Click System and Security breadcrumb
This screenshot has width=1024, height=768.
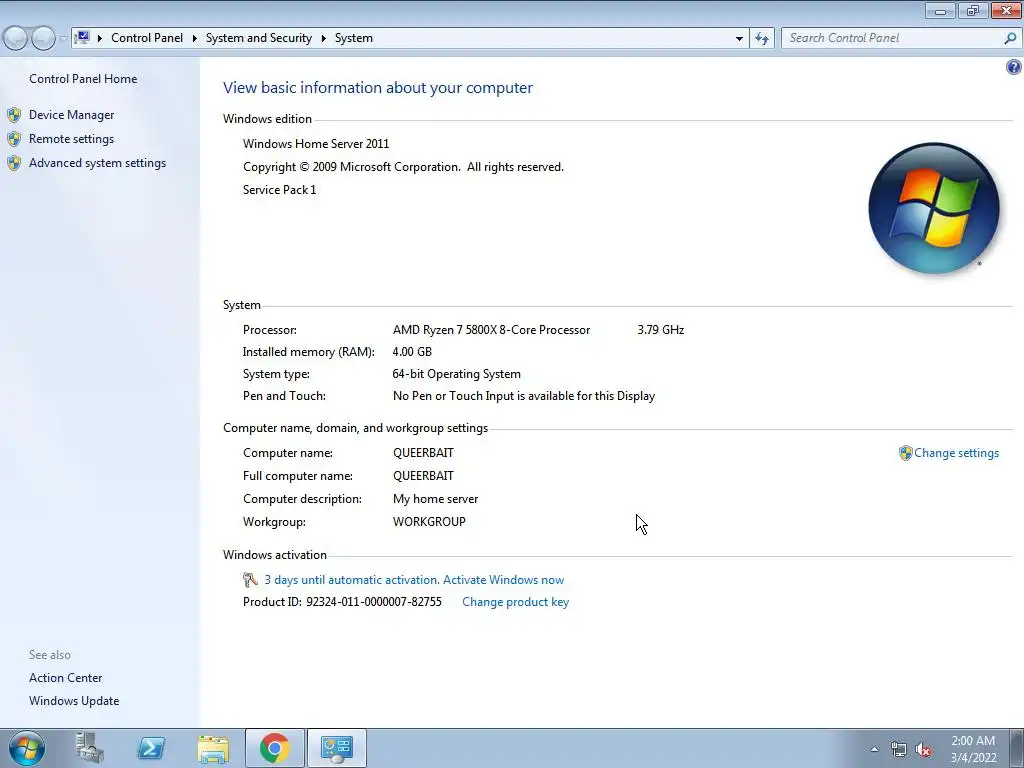259,38
